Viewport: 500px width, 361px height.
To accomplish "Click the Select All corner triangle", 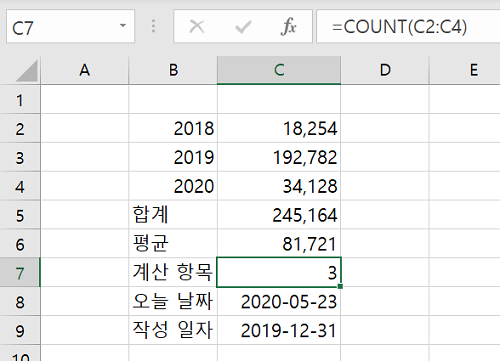I will [26, 71].
